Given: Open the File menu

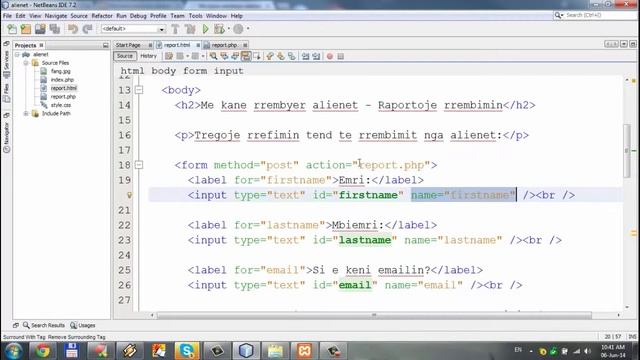Looking at the screenshot, I should tap(7, 16).
